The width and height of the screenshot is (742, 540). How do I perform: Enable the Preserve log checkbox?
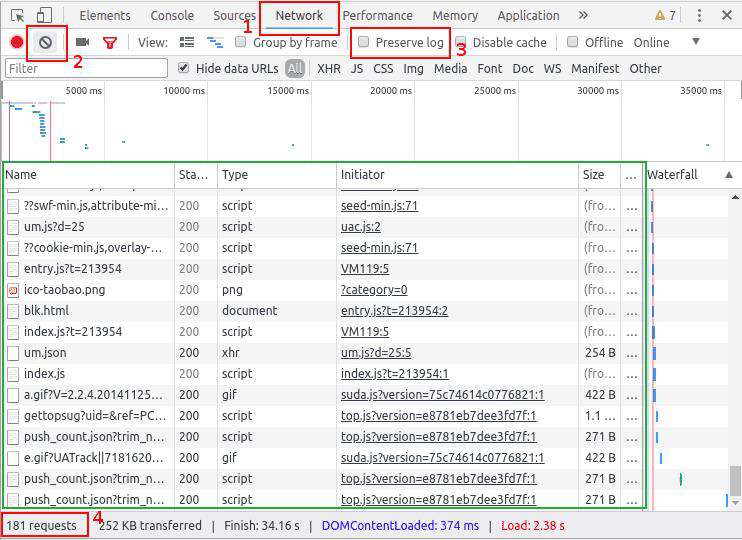tap(363, 42)
